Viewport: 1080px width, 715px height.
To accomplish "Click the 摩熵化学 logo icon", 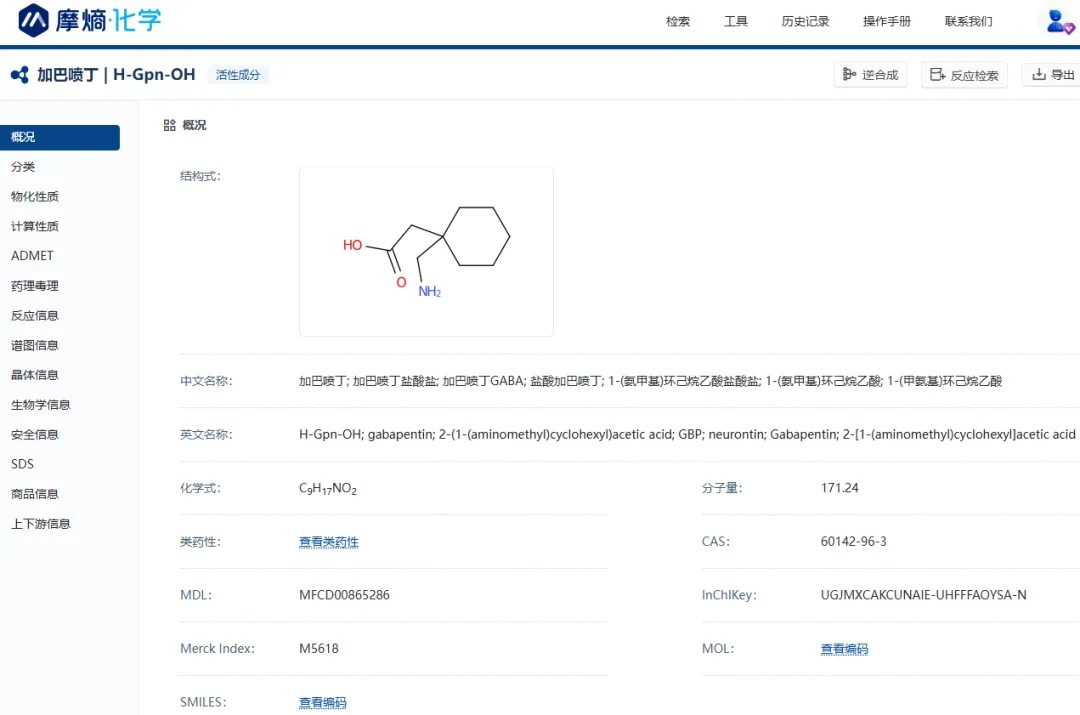I will [34, 20].
